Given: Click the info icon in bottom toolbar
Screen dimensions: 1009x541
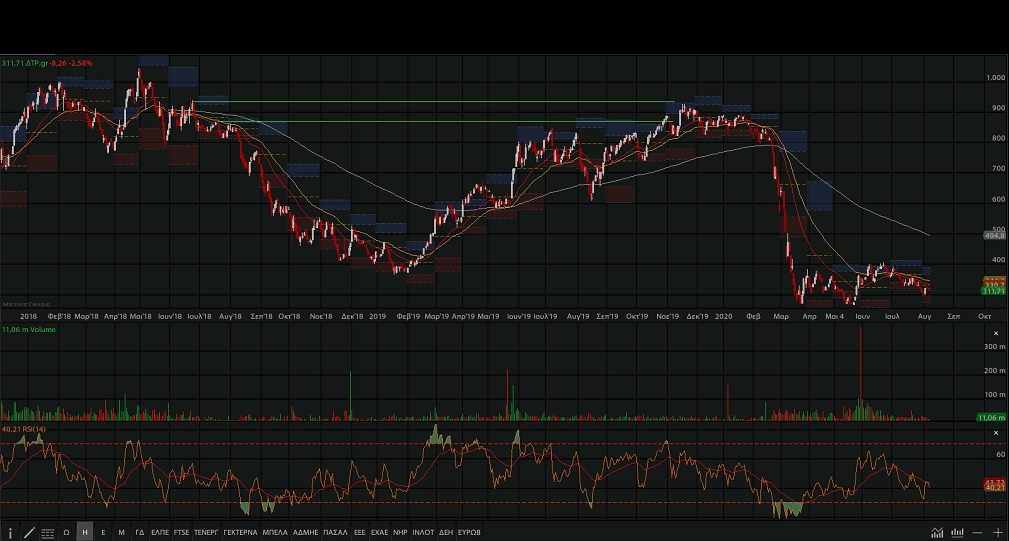Looking at the screenshot, I should pos(11,533).
